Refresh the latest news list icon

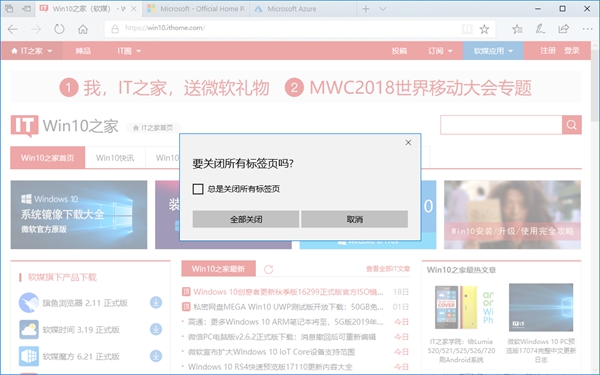pyautogui.click(x=269, y=269)
